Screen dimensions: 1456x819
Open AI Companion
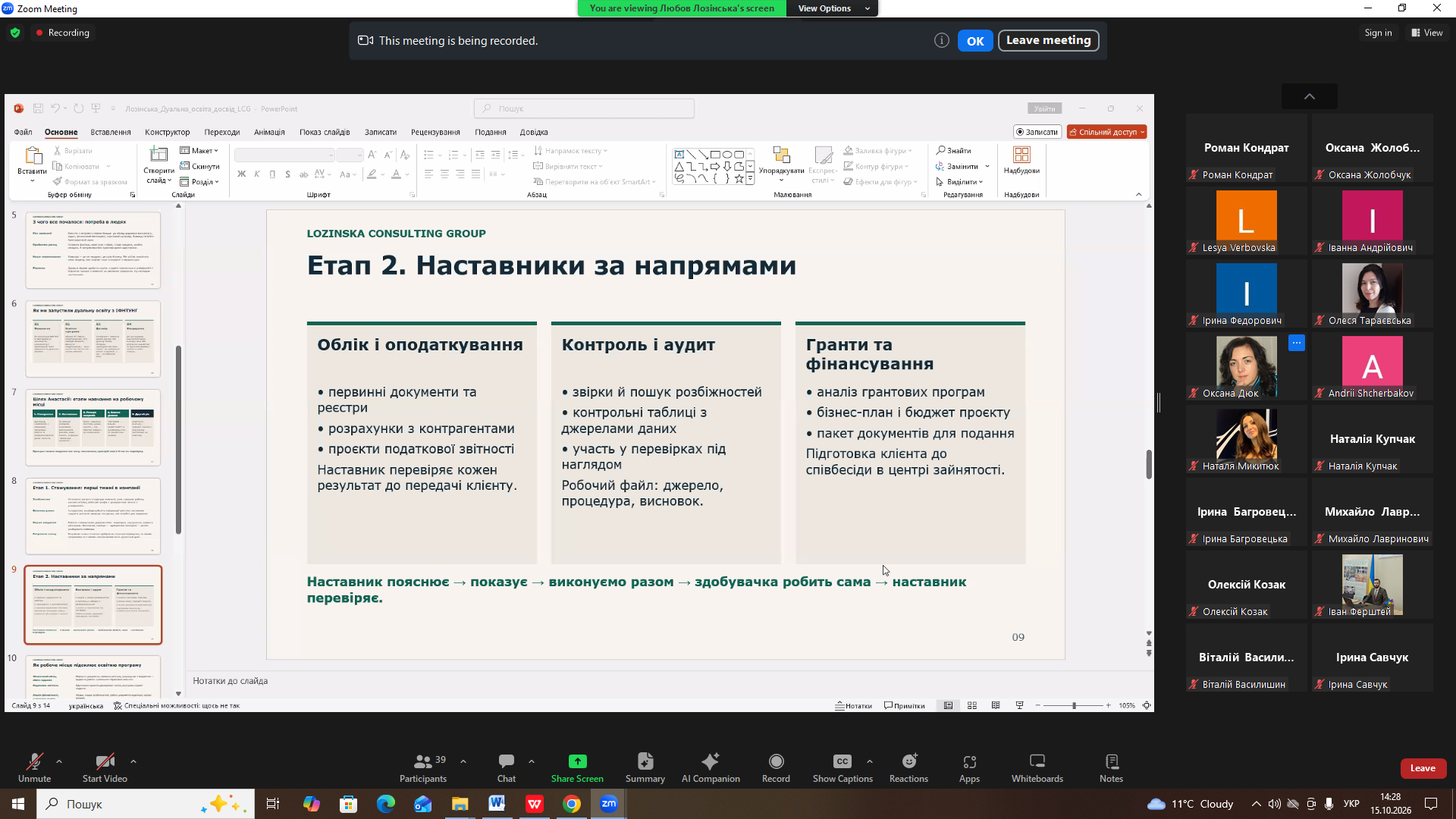(711, 767)
